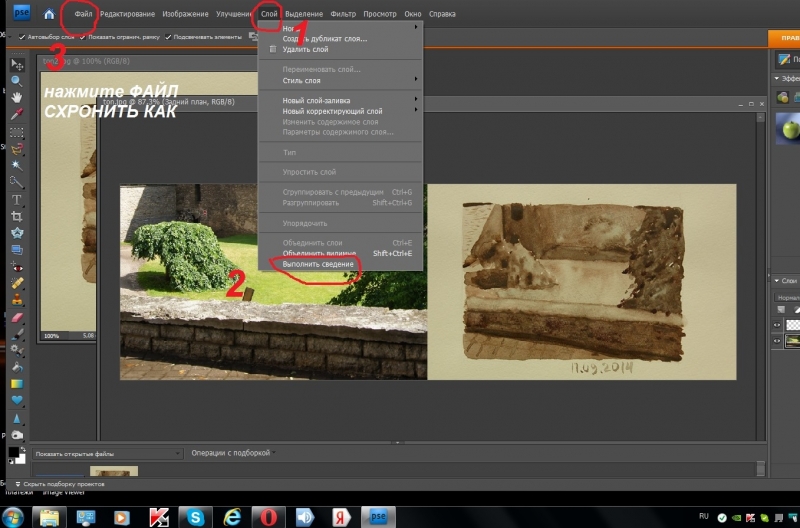The image size is (800, 528).
Task: Select the Gradient tool
Action: 16,383
